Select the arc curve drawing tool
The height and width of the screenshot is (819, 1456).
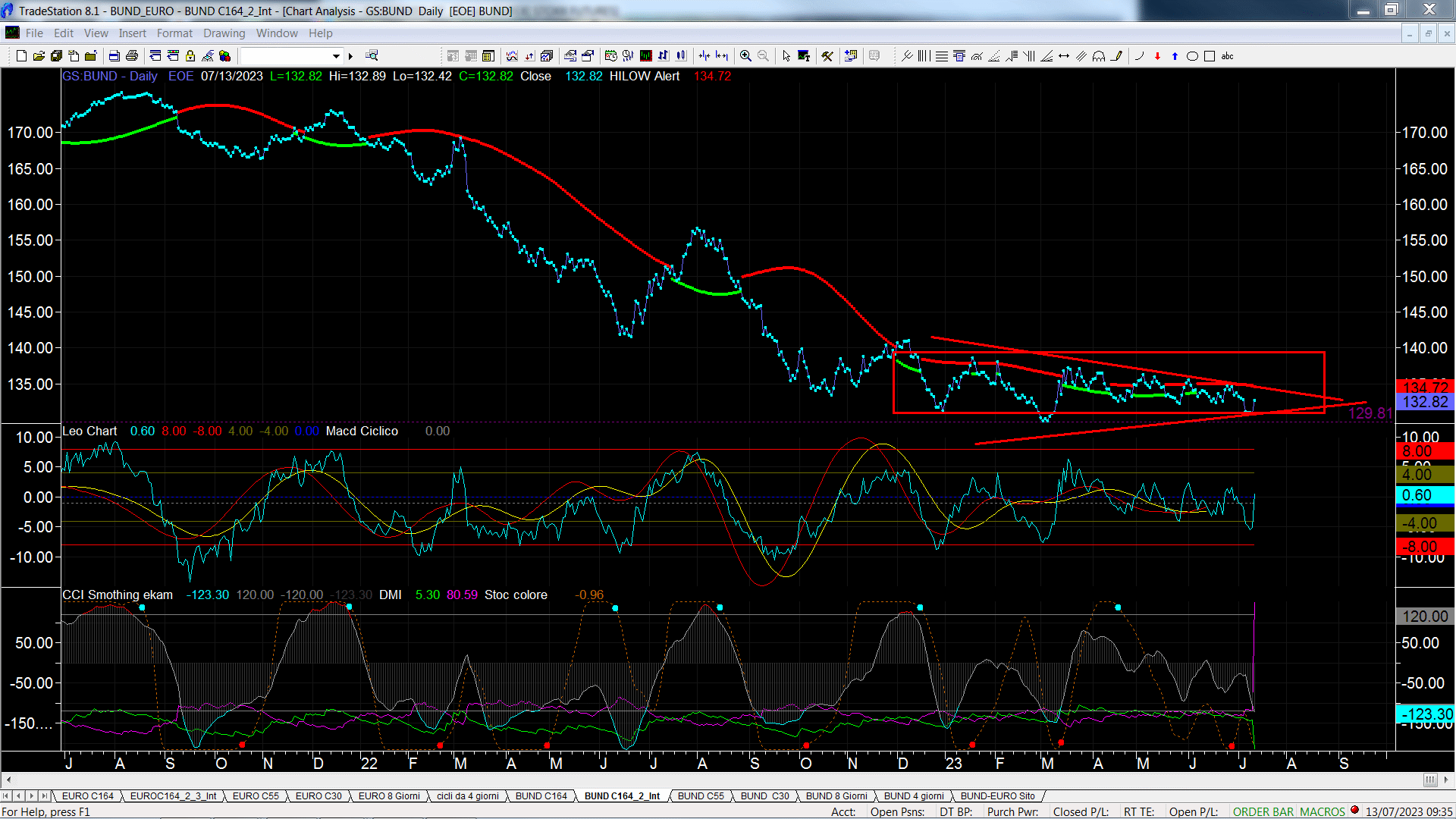1139,56
